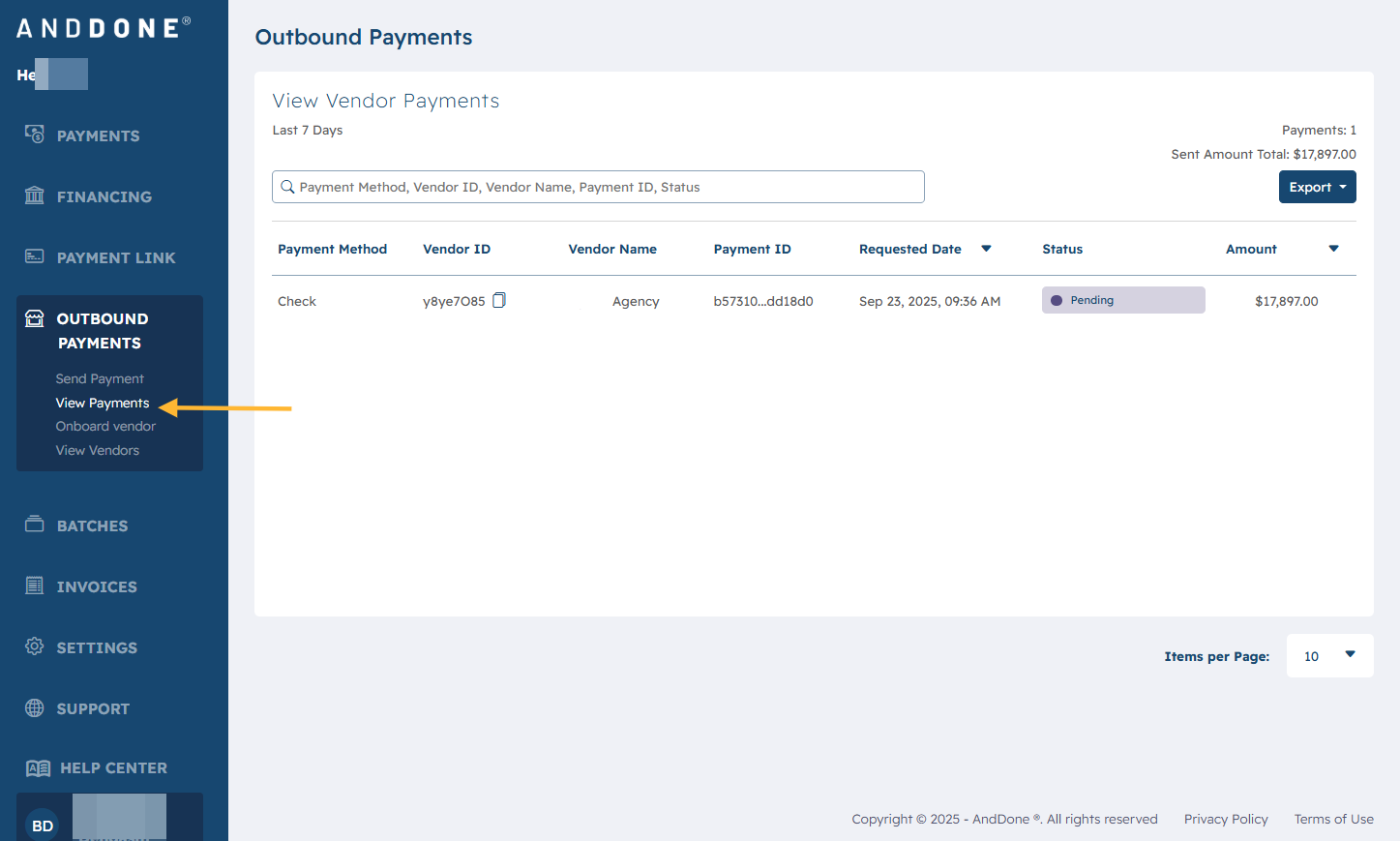Click the Payment Method column header
Image resolution: width=1400 pixels, height=841 pixels.
pos(332,249)
